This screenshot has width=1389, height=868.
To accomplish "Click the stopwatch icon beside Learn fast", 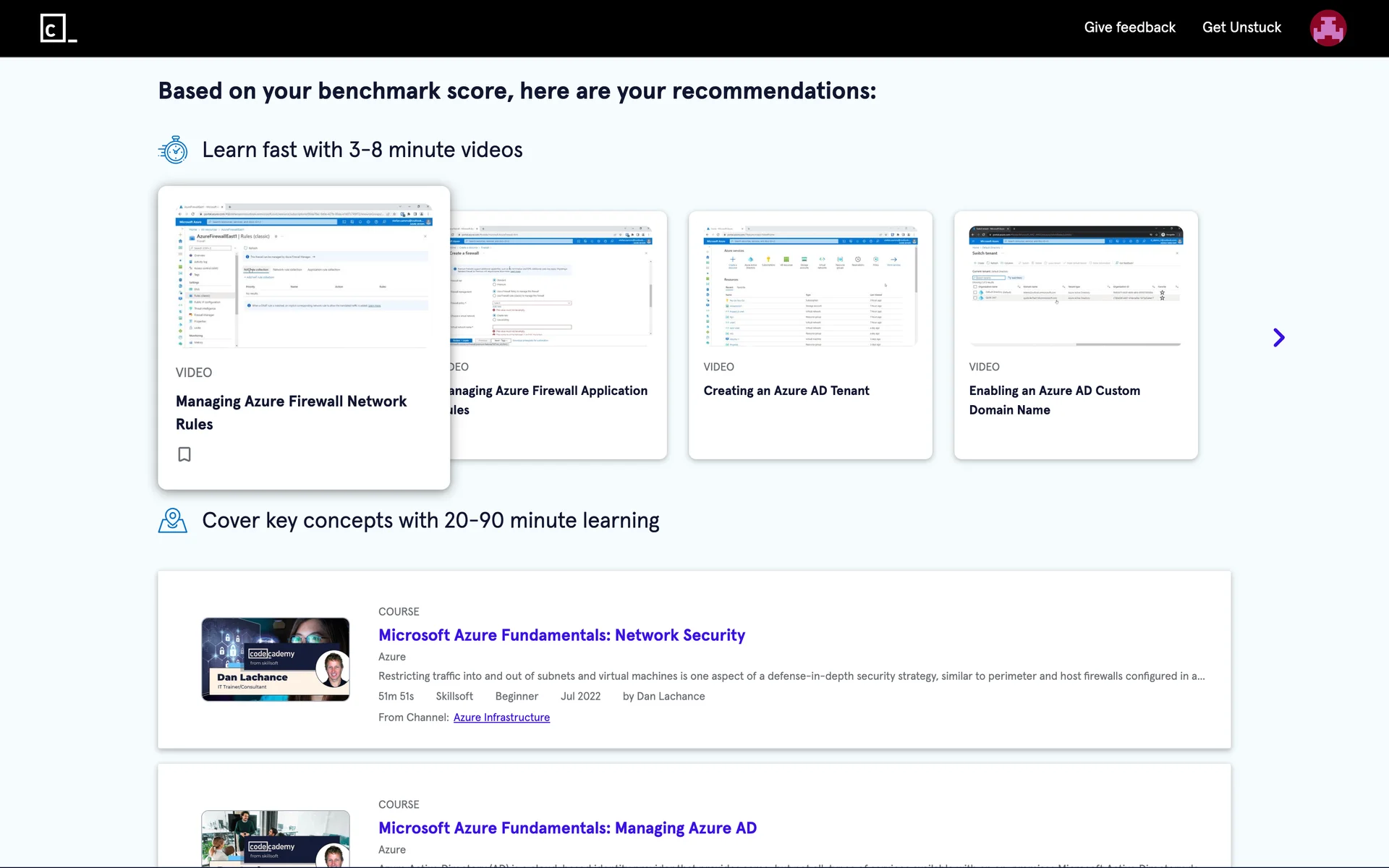I will click(x=173, y=150).
